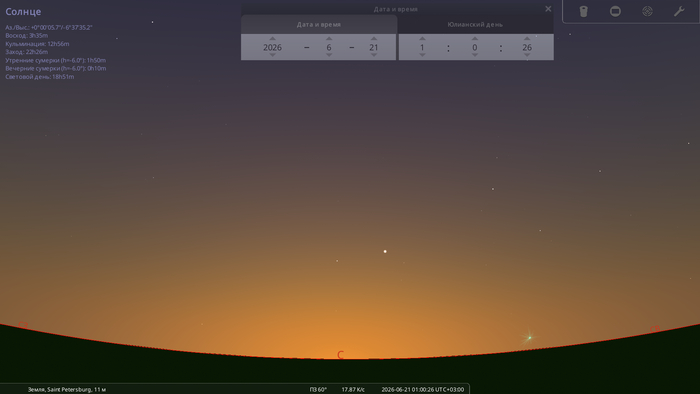Switch to the Юлианский день tab
The width and height of the screenshot is (700, 394).
click(475, 25)
